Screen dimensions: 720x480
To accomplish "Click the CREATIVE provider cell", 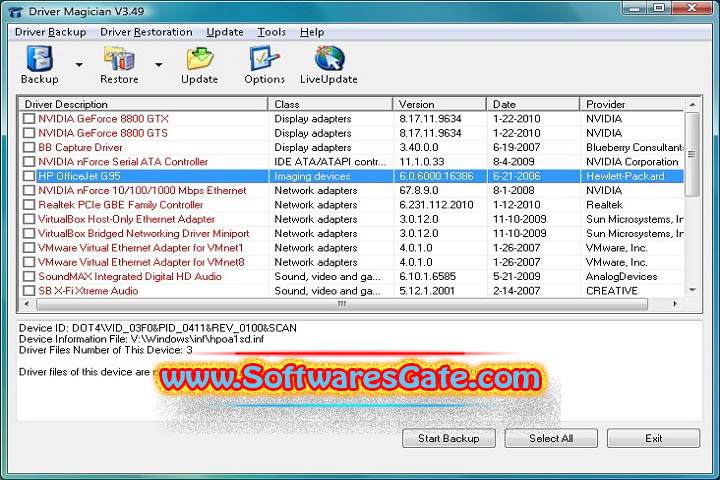I will (612, 291).
